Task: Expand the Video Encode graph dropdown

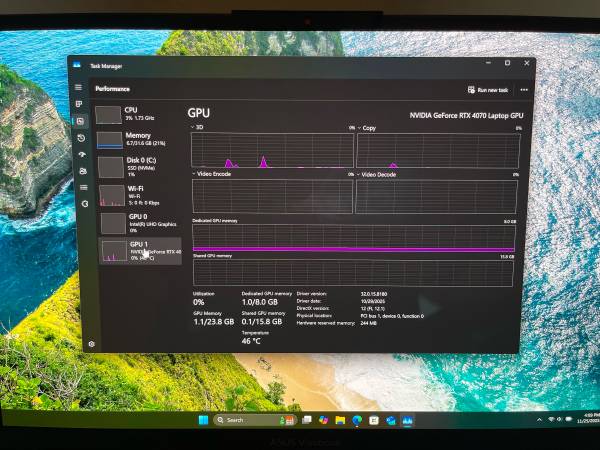Action: coord(194,174)
